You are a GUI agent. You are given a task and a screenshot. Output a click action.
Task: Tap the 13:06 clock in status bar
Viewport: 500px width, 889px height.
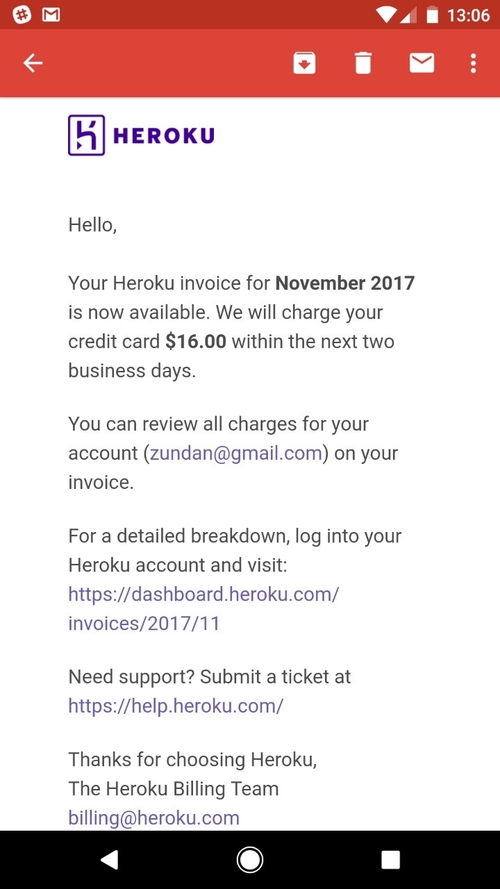[x=468, y=15]
